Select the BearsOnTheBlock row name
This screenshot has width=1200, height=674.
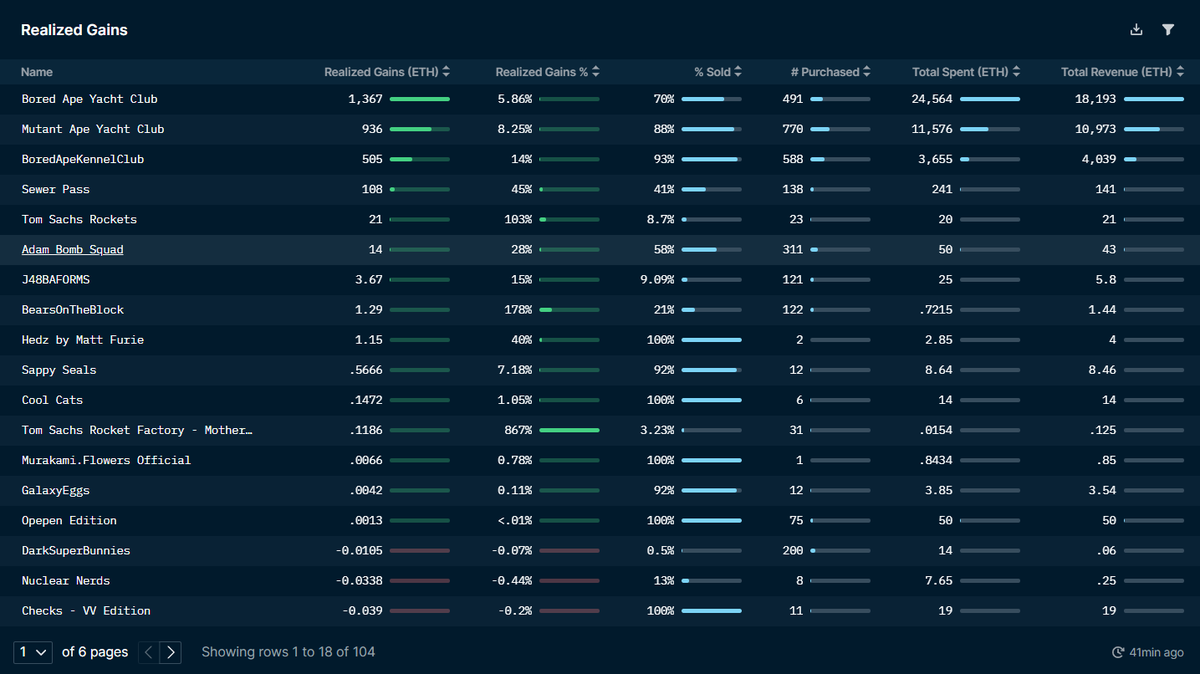pos(73,310)
